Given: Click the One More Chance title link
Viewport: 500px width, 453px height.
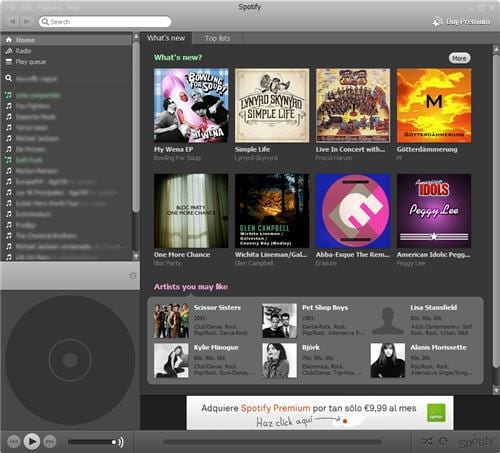Looking at the screenshot, I should click(x=182, y=255).
